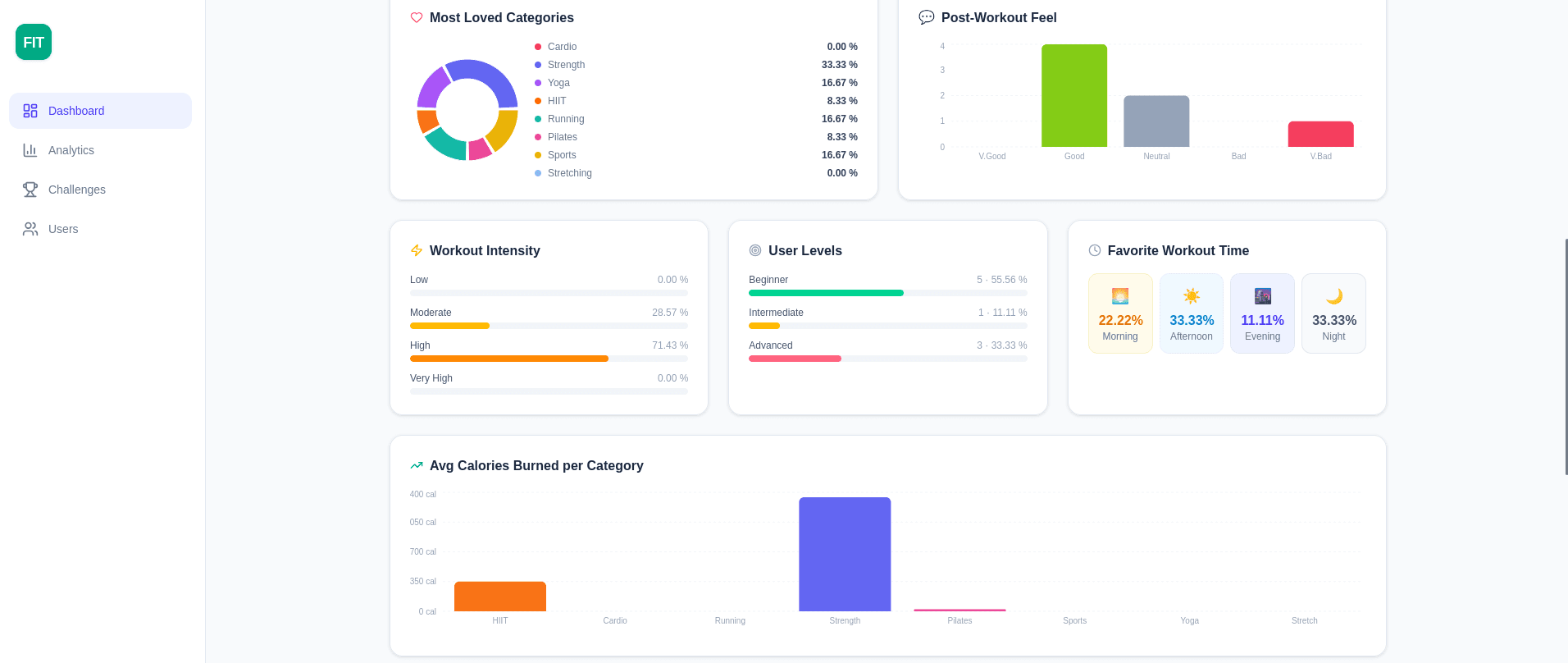This screenshot has width=1568, height=663.
Task: Click the Pilates legend label
Action: coord(563,137)
